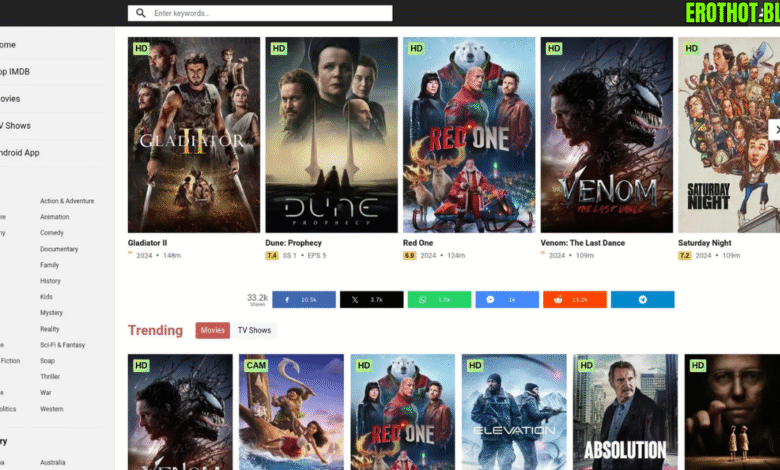This screenshot has height=470, width=780.
Task: Open featured Red One poster
Action: coord(469,135)
